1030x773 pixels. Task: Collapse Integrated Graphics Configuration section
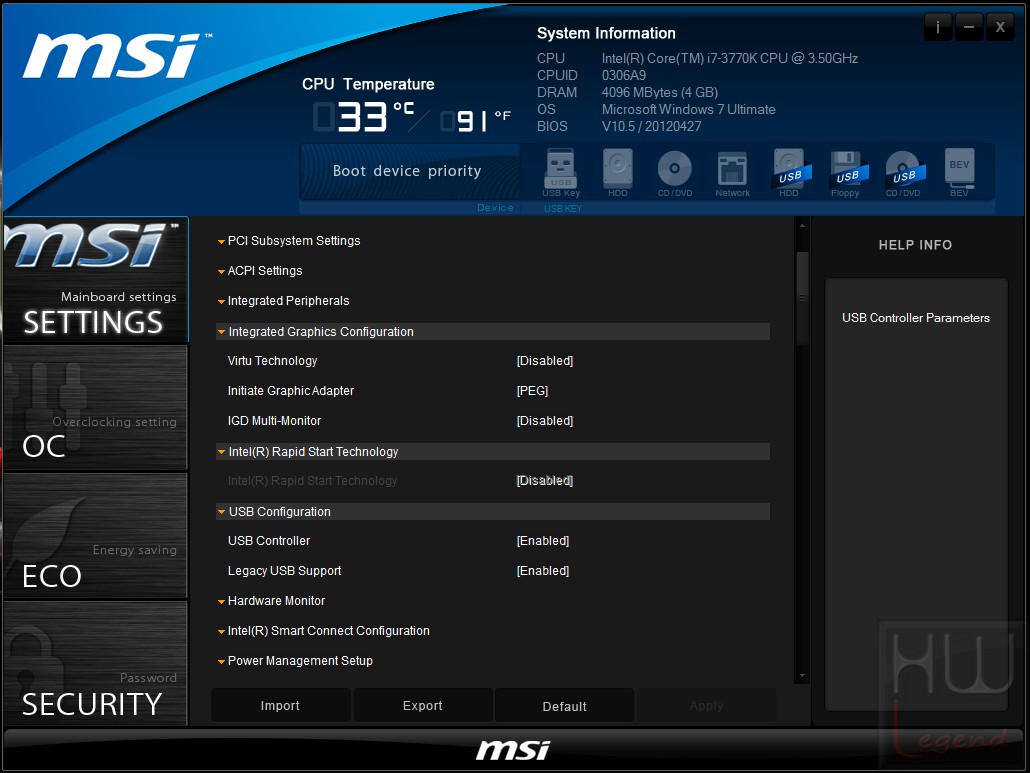[493, 332]
